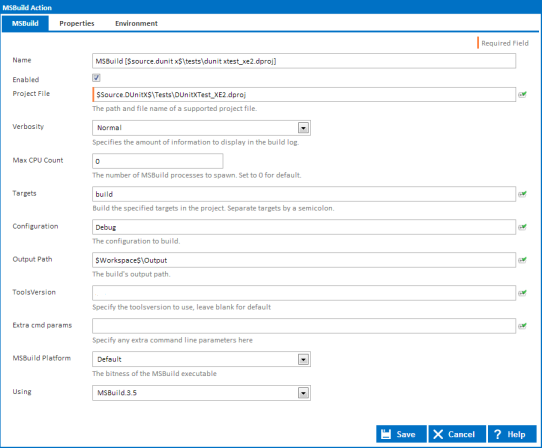Click the question mark Help icon
The height and width of the screenshot is (448, 542).
pyautogui.click(x=497, y=434)
